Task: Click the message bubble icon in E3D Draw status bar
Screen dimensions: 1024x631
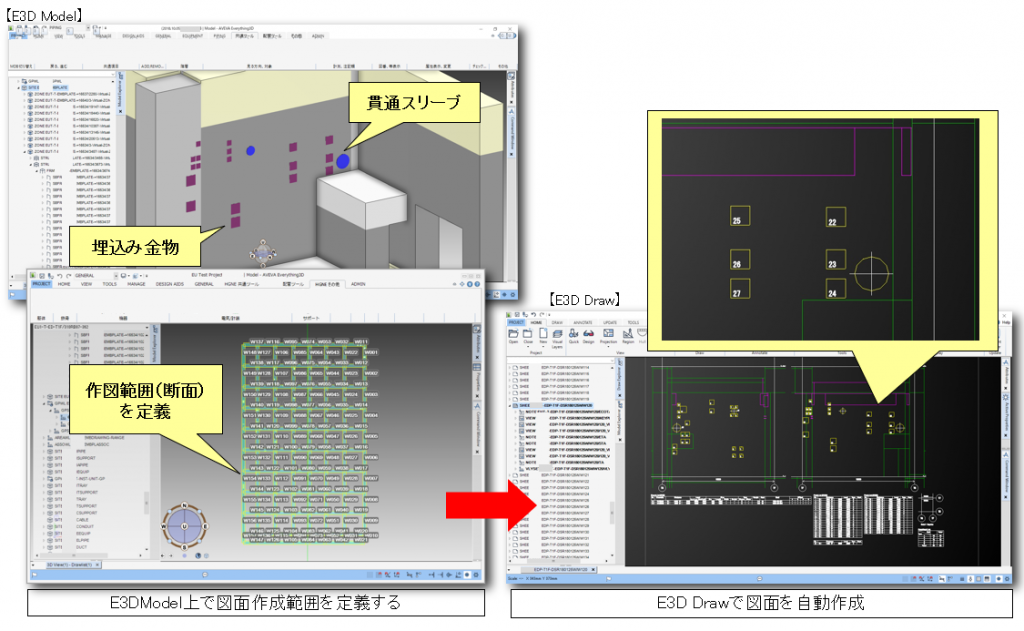Action: click(760, 578)
